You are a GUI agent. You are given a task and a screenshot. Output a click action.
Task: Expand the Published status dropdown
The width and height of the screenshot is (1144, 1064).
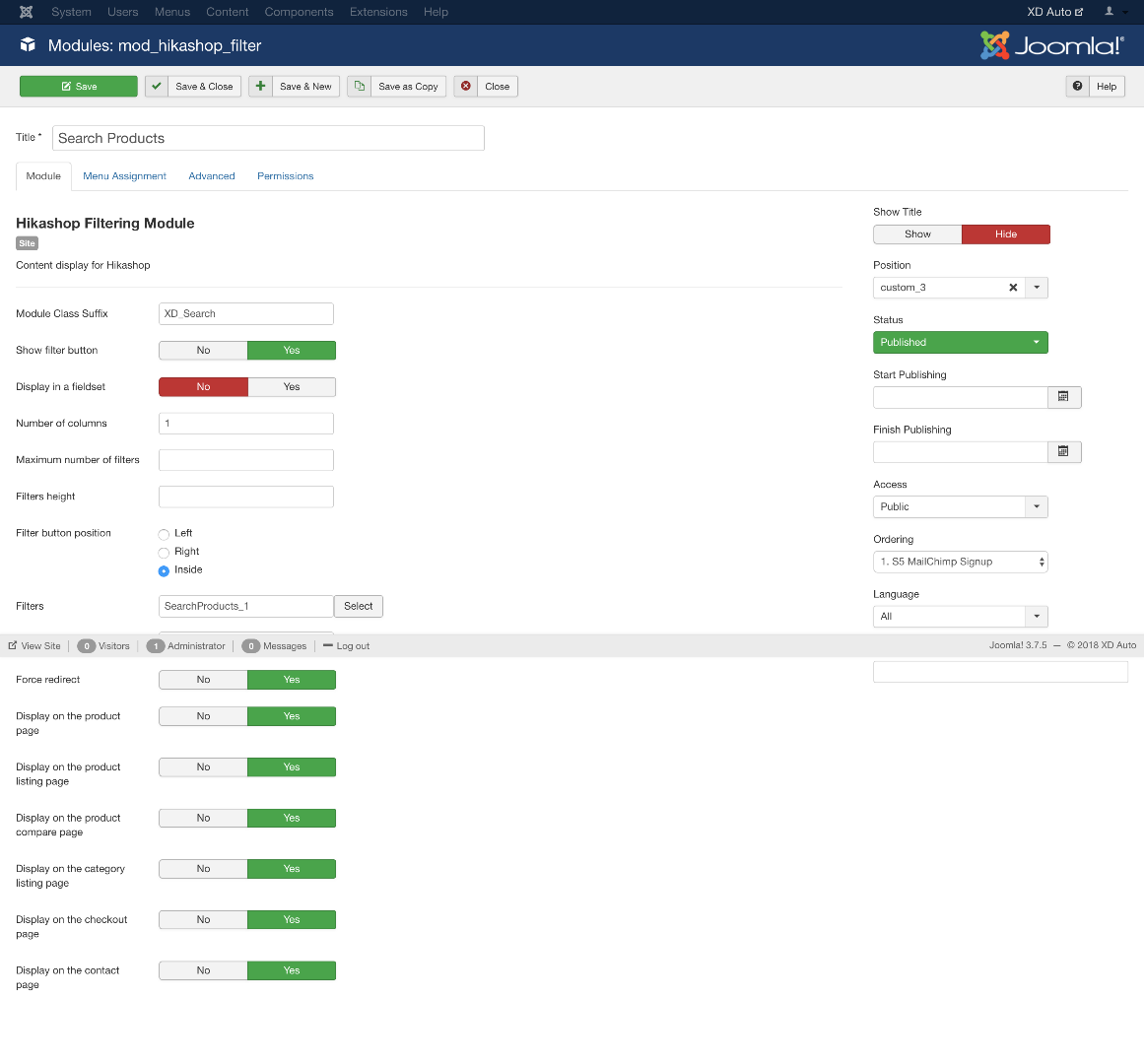(960, 343)
